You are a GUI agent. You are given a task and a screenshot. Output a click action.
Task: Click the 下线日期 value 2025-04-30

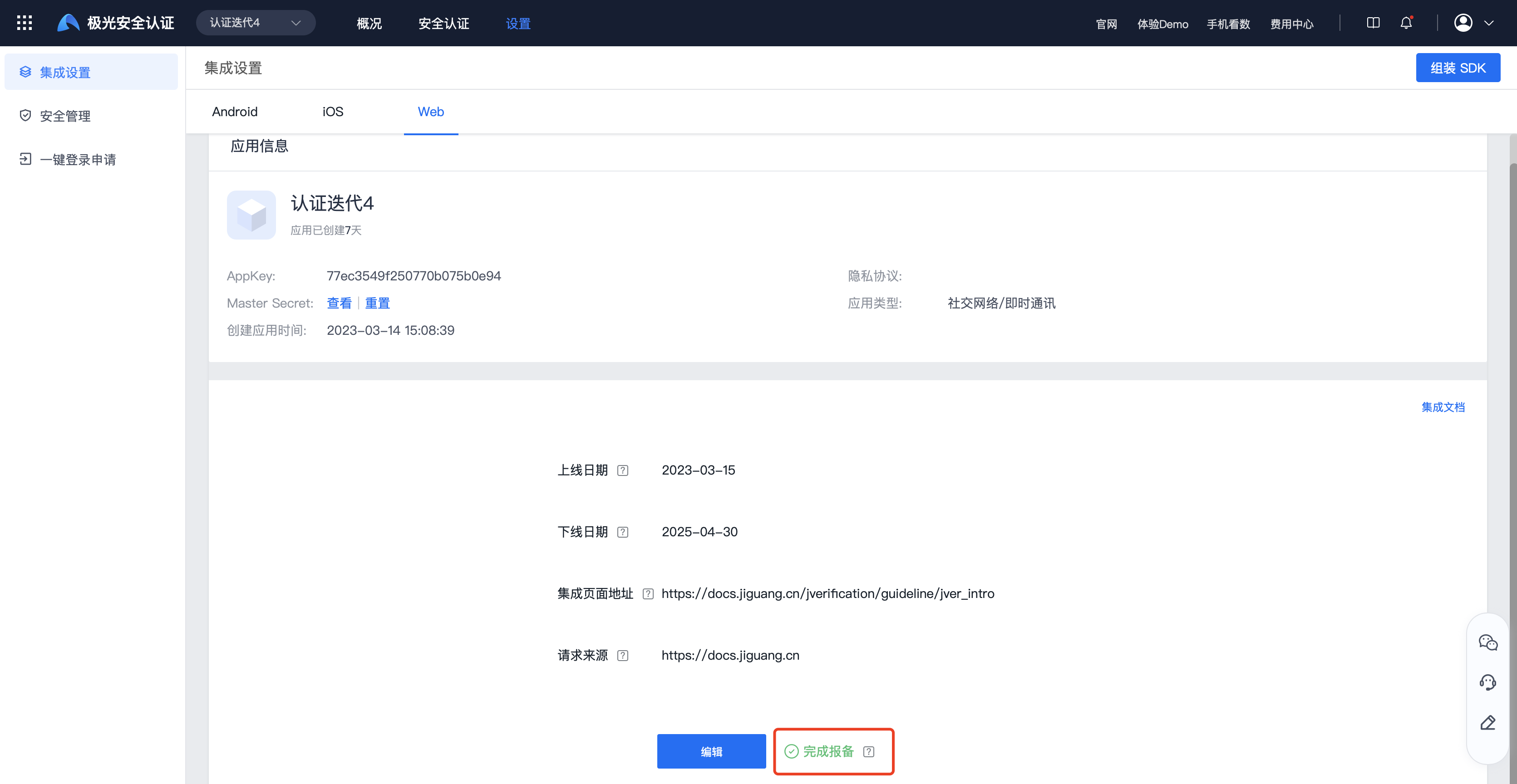(699, 532)
